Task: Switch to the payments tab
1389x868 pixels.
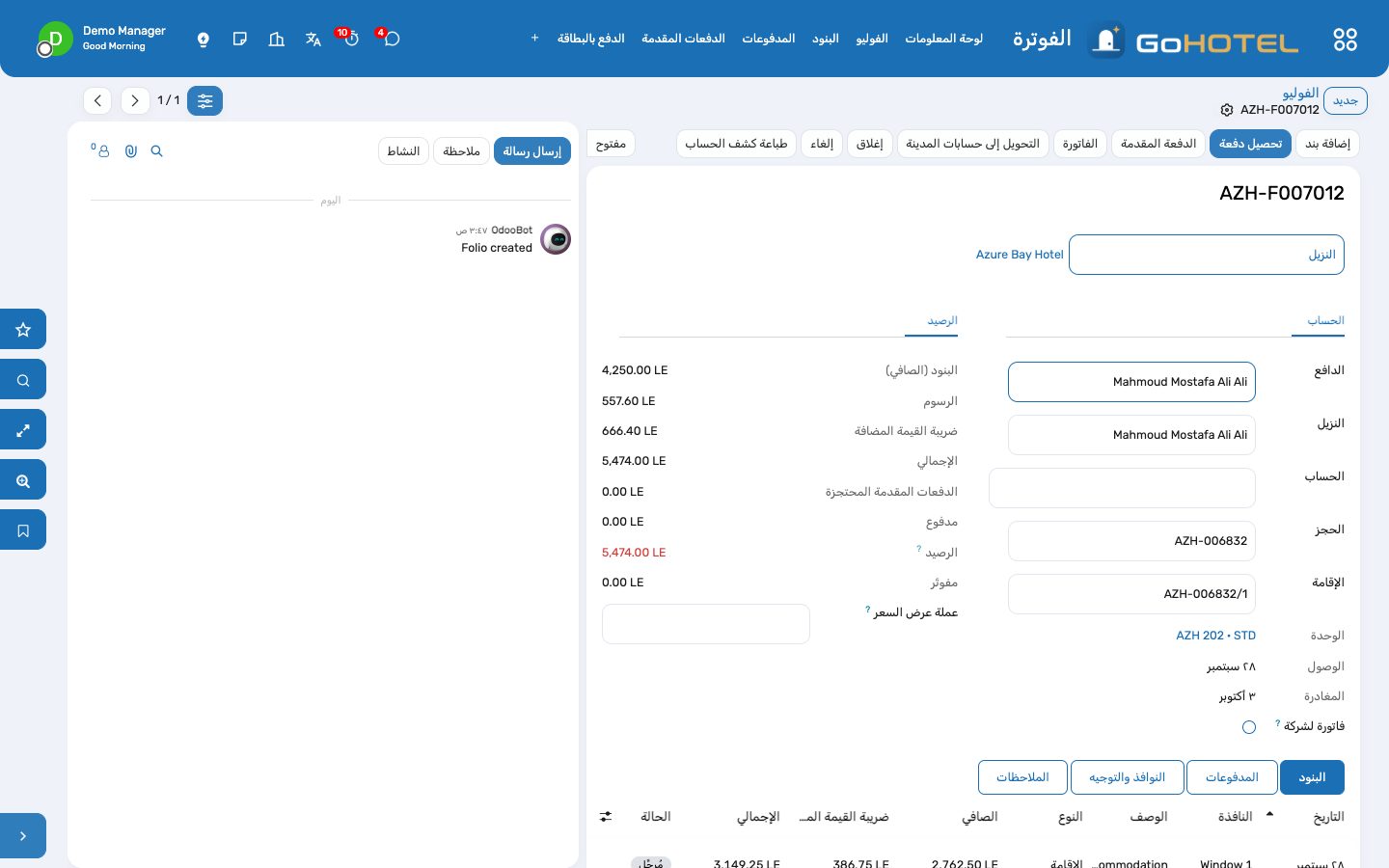Action: pos(1232,777)
